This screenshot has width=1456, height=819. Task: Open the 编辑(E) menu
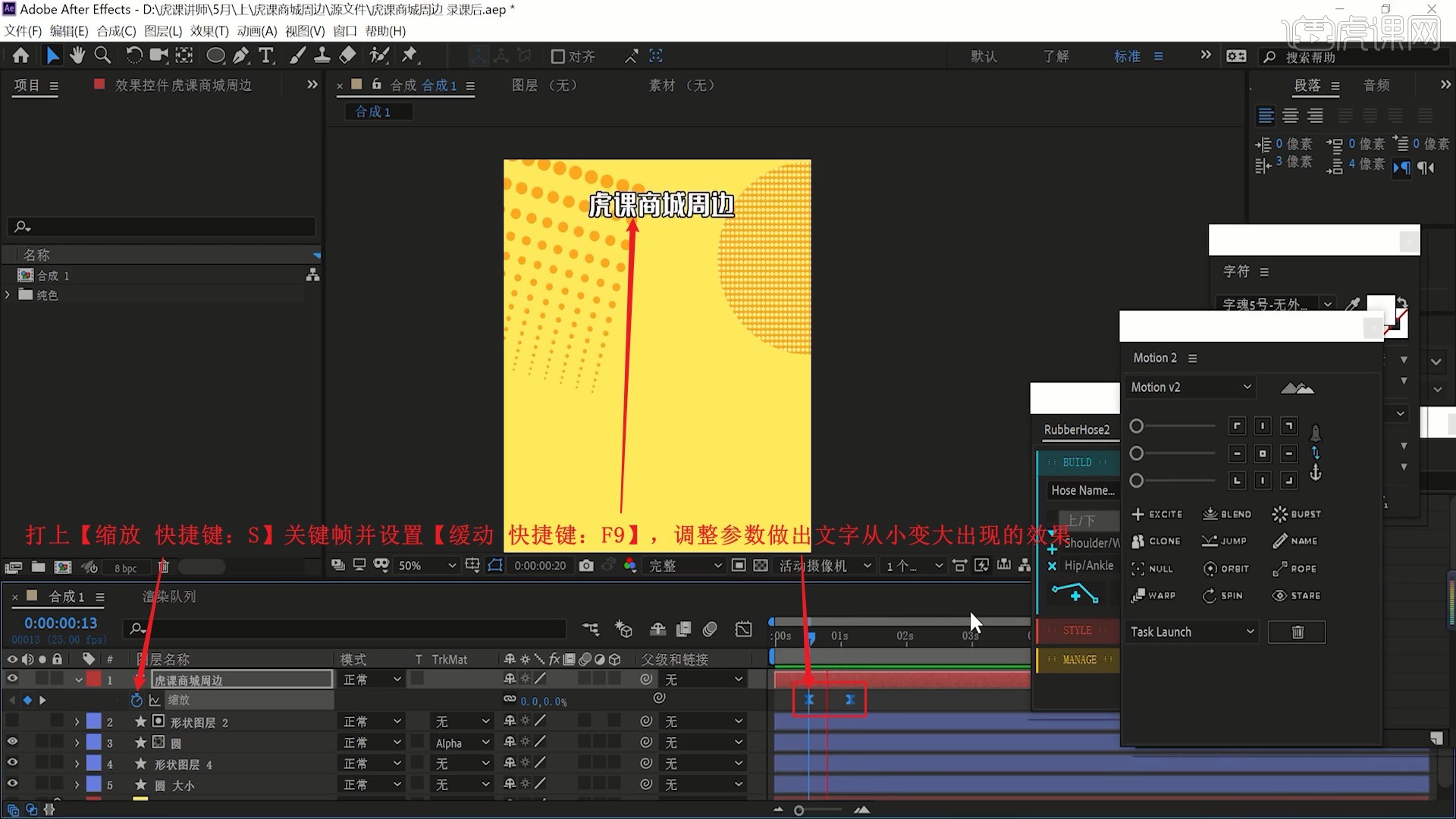click(x=69, y=31)
